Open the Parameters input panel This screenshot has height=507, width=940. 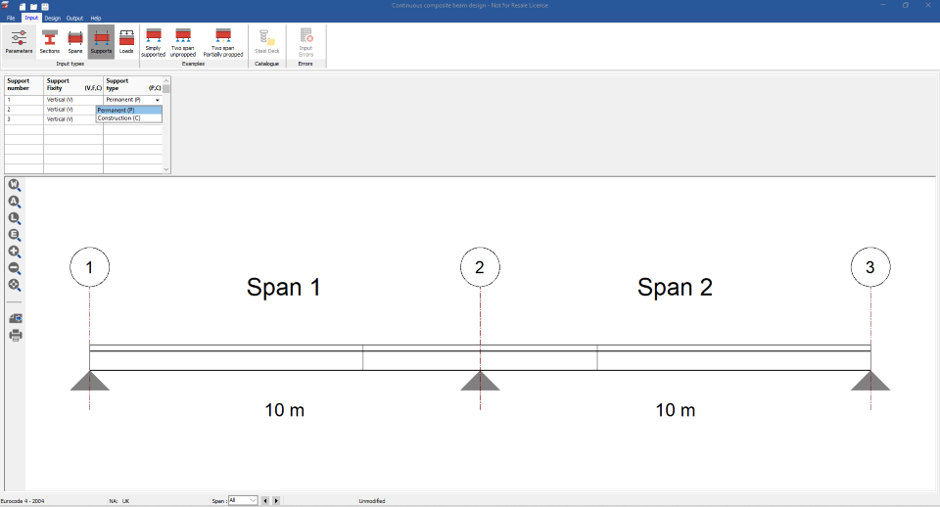19,41
